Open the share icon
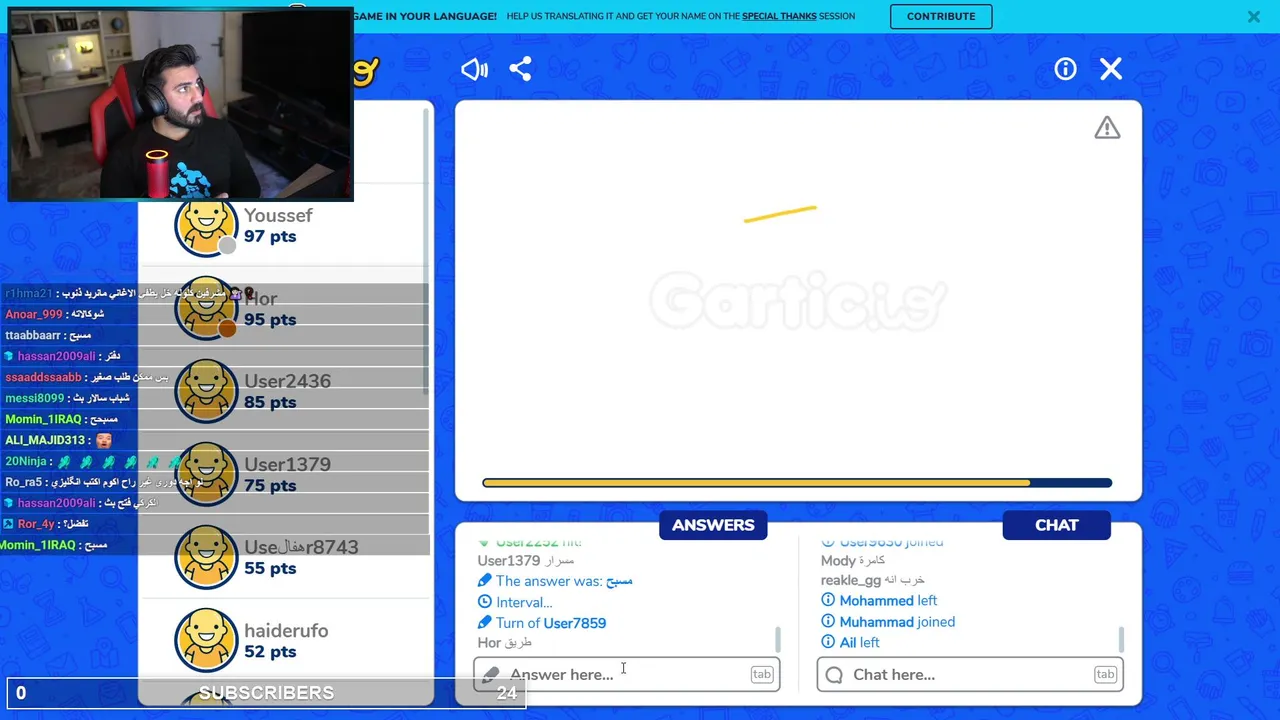This screenshot has width=1280, height=720. coord(520,69)
